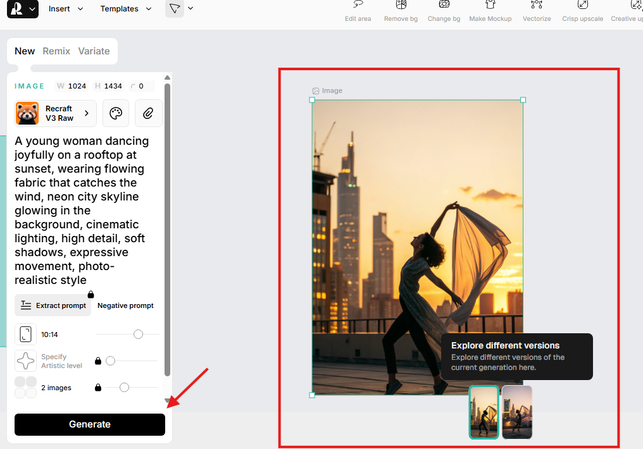The image size is (643, 449).
Task: Click the Change bg tool
Action: 444,11
